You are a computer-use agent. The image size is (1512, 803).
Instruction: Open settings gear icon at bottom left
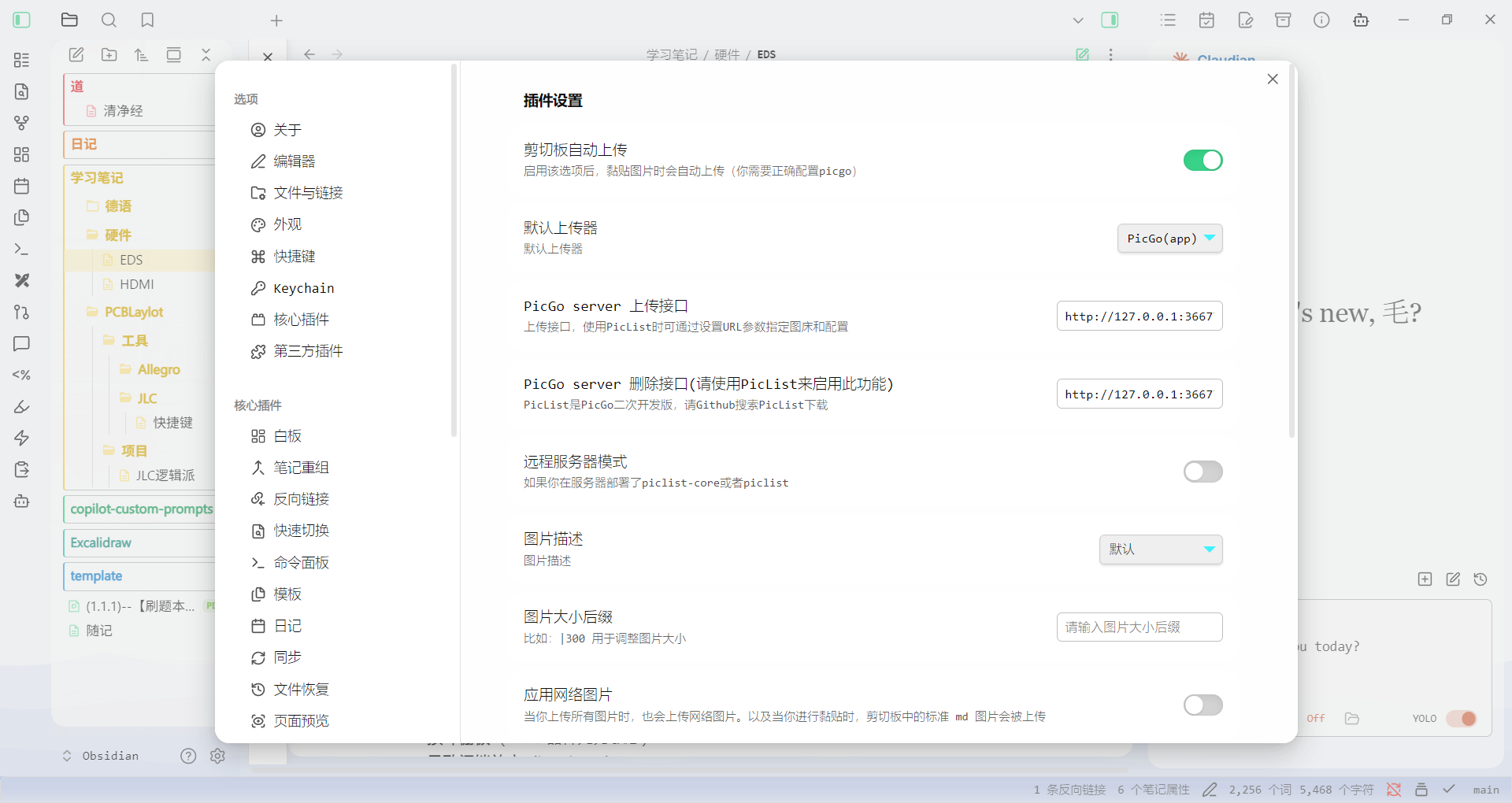tap(217, 756)
